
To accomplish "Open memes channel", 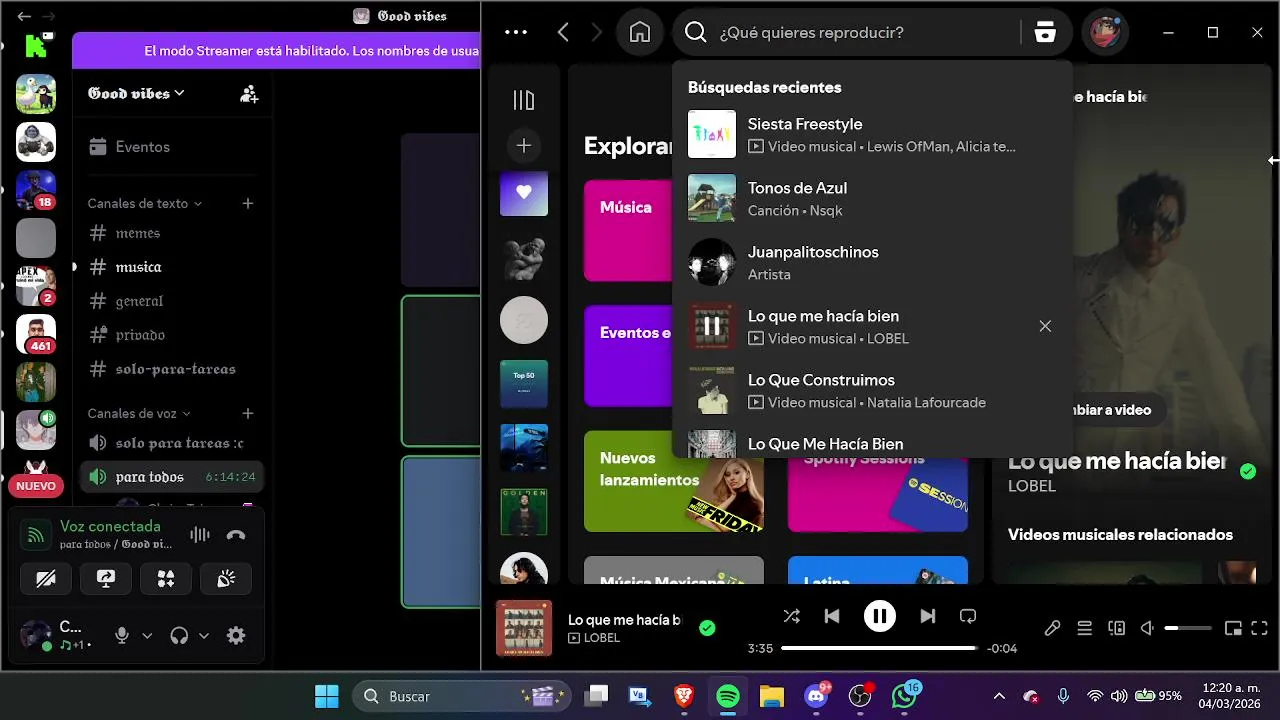I will click(170, 233).
